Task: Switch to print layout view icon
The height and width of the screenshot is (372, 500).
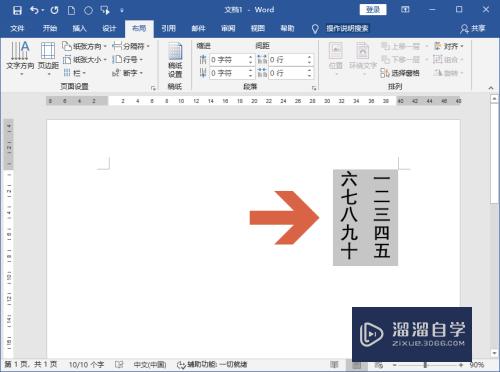Action: click(356, 365)
